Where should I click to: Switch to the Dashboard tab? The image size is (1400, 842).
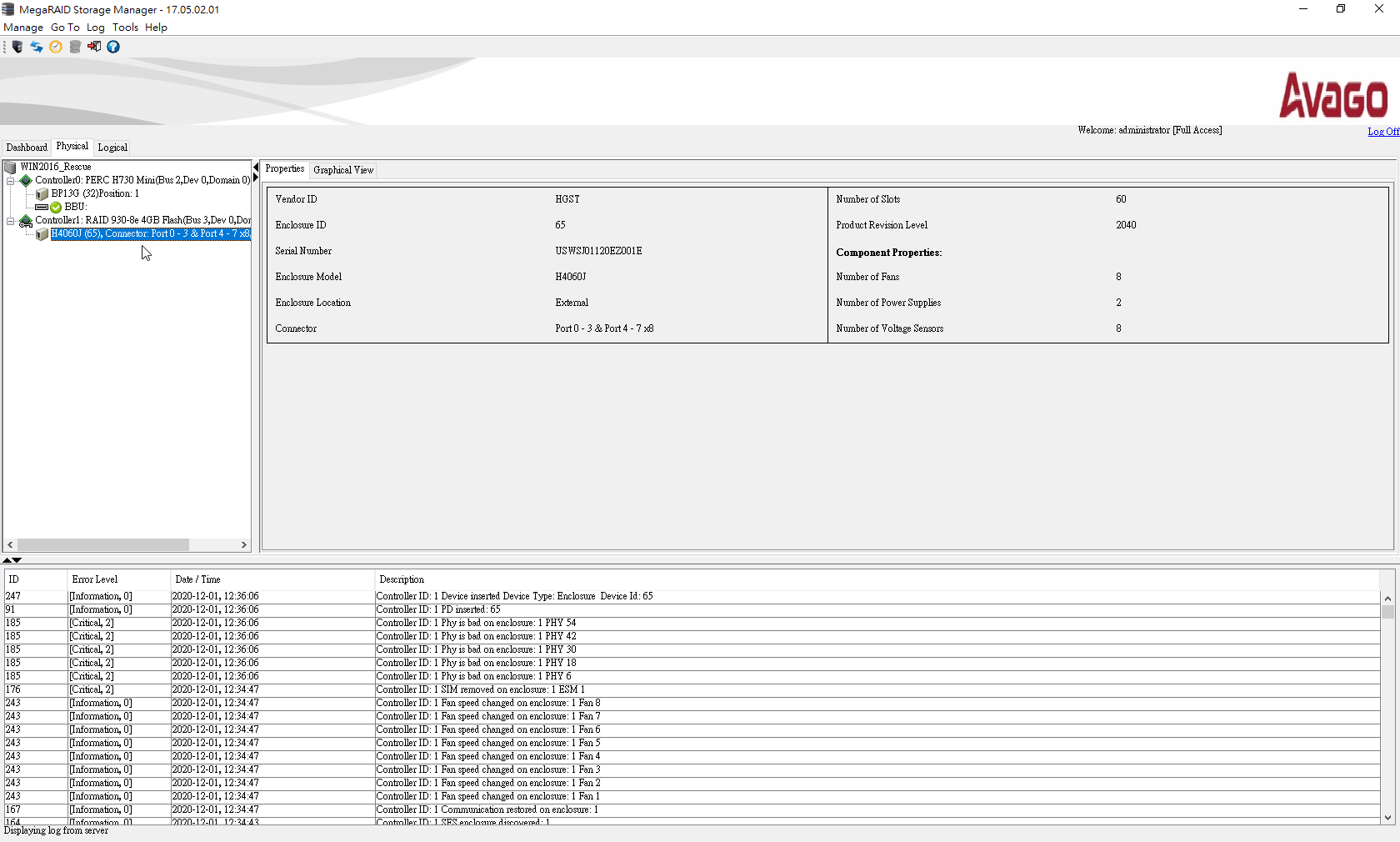coord(27,148)
